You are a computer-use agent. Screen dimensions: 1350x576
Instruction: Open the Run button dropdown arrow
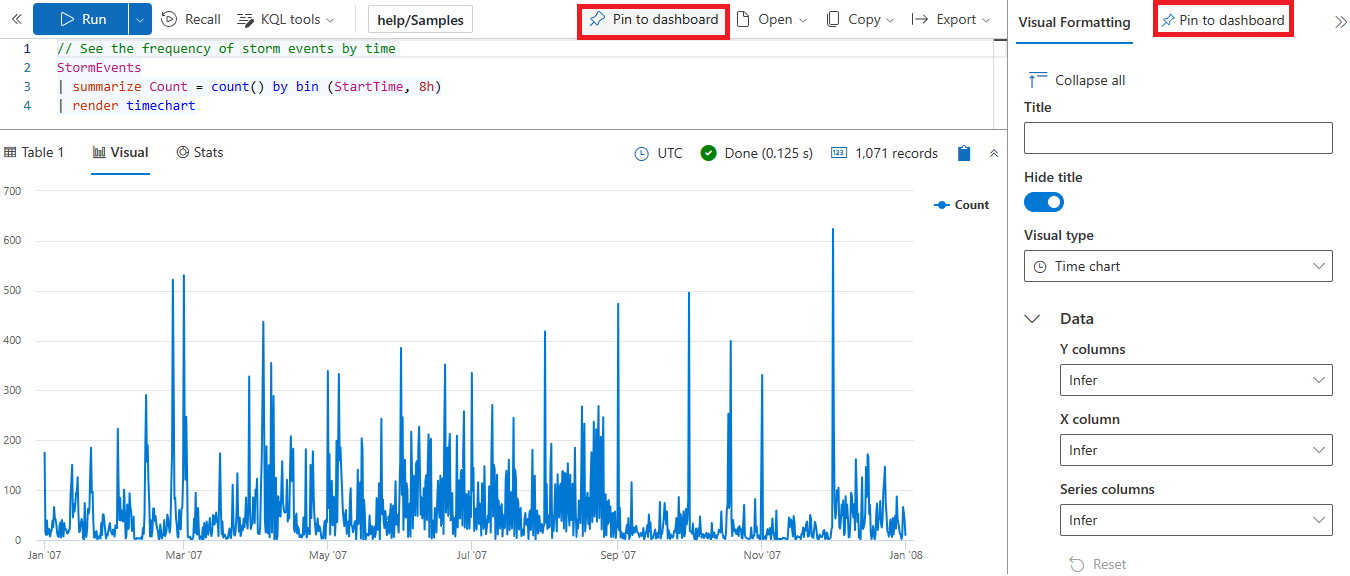pyautogui.click(x=141, y=19)
